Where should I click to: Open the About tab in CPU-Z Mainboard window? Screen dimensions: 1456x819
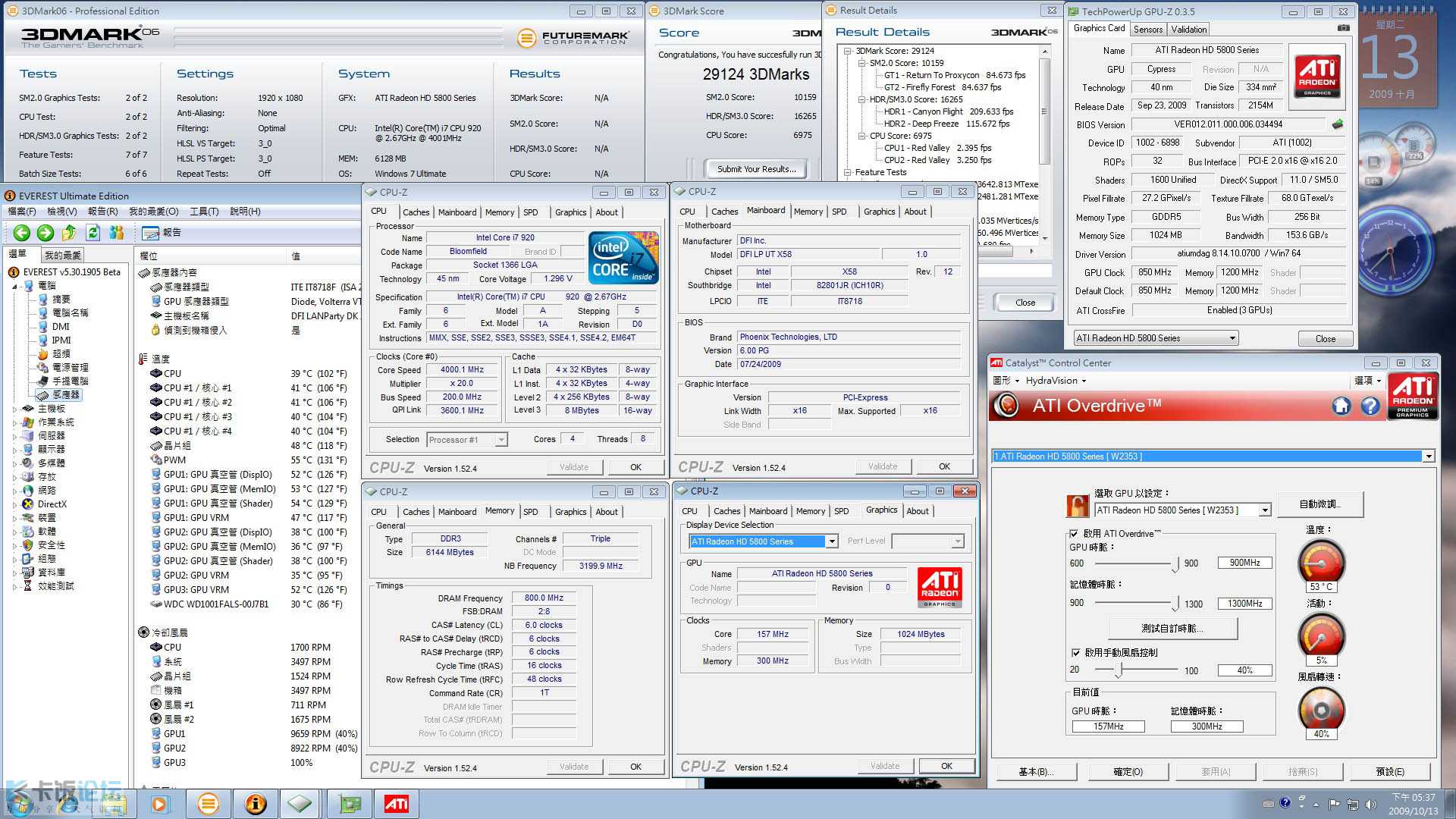[915, 212]
